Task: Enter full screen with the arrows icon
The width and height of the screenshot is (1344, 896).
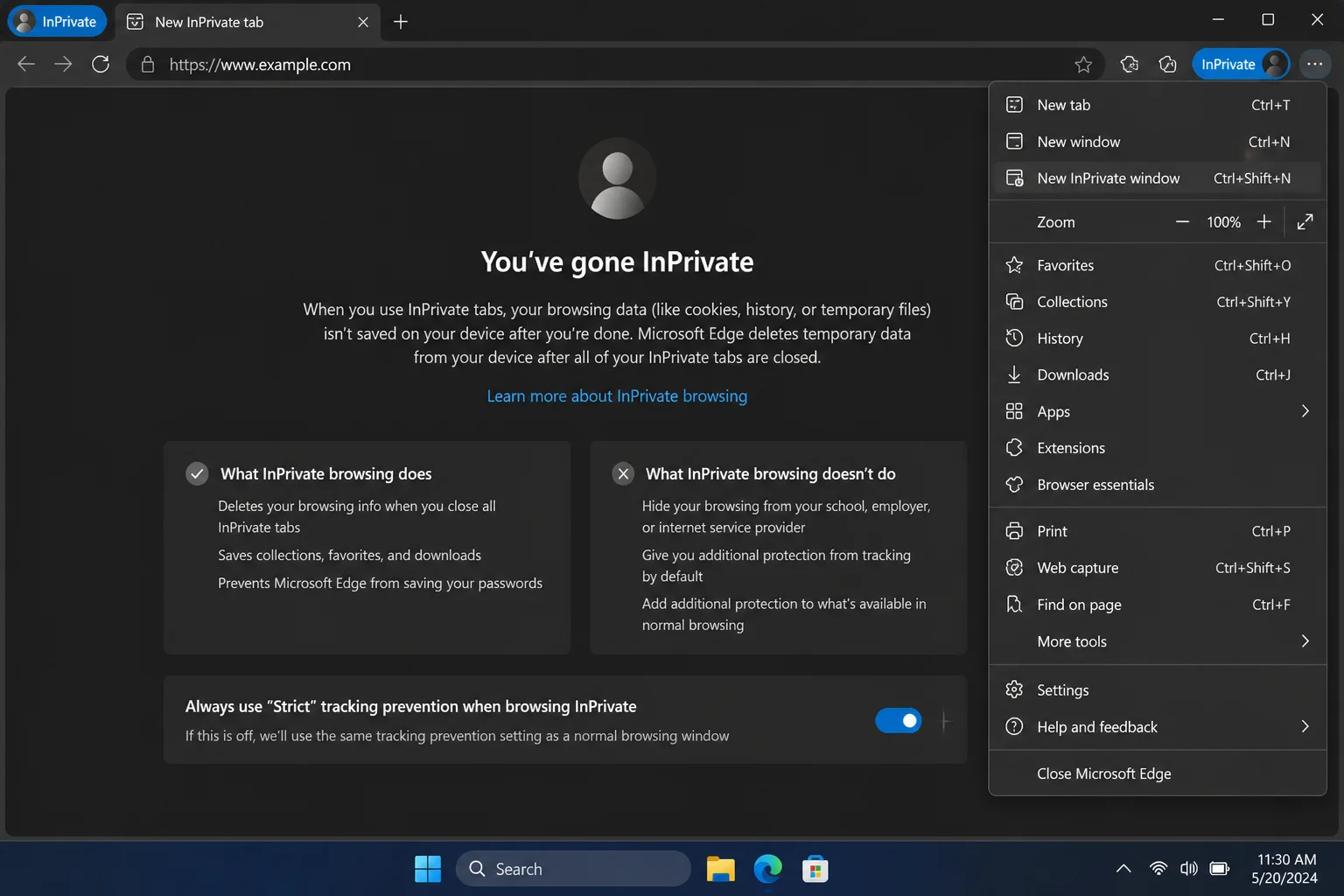Action: click(1305, 222)
